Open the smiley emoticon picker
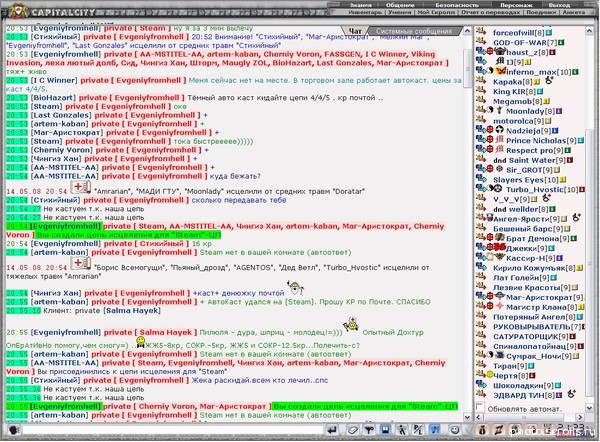This screenshot has width=600, height=442. (x=455, y=430)
